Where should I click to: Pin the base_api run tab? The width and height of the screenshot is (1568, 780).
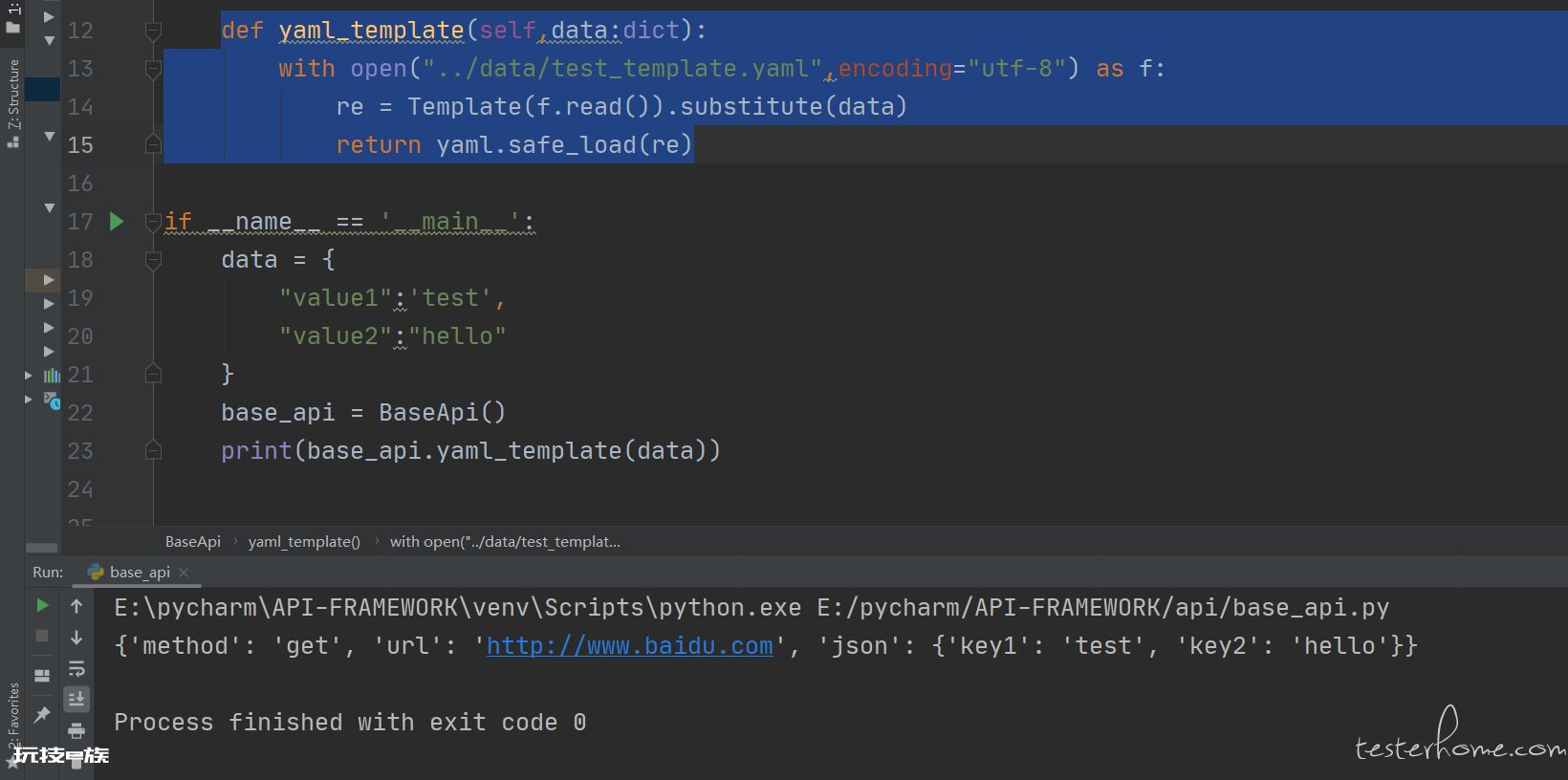click(42, 714)
